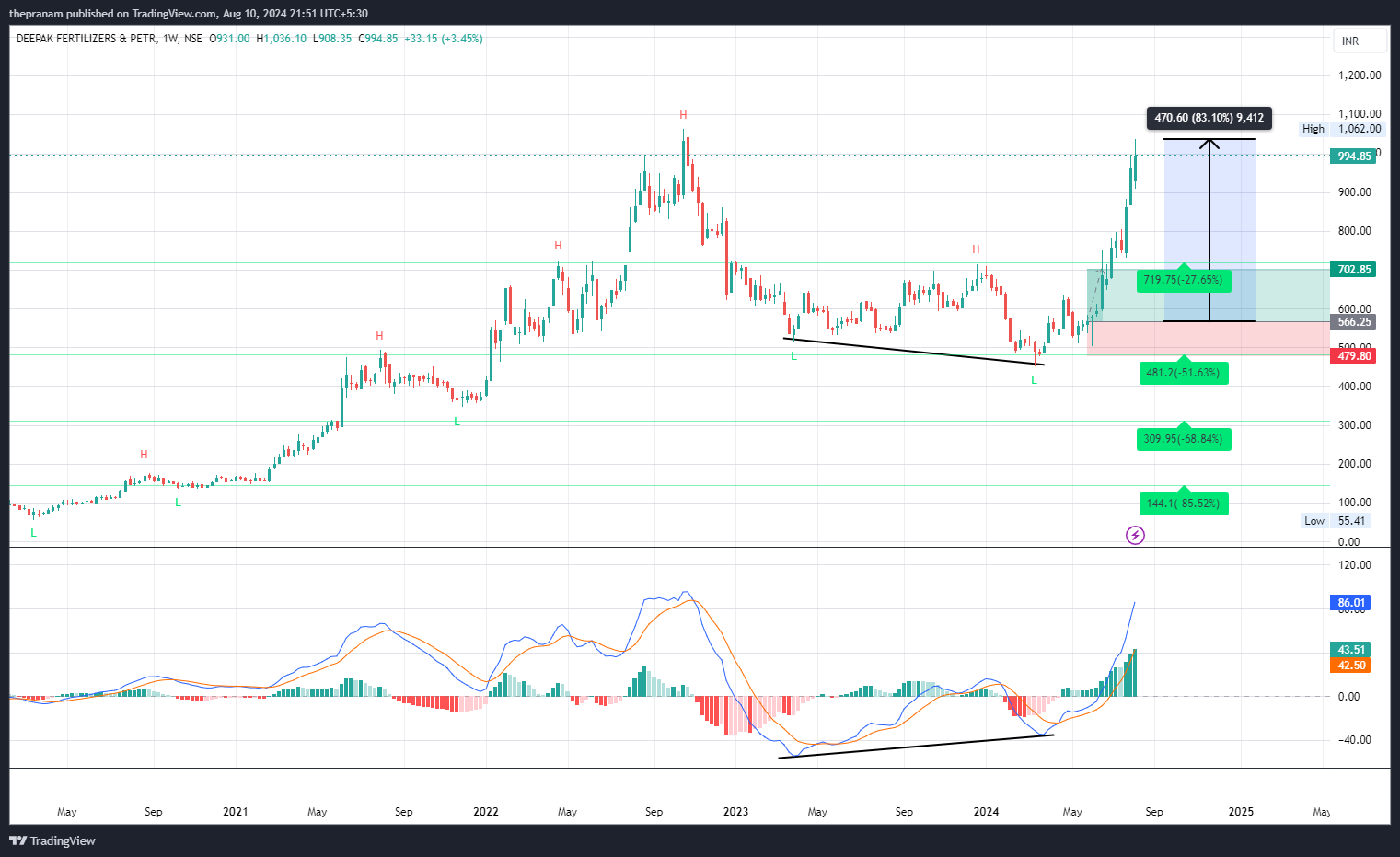The image size is (1400, 857).
Task: Click the 800.00 price scale label
Action: click(x=1355, y=231)
